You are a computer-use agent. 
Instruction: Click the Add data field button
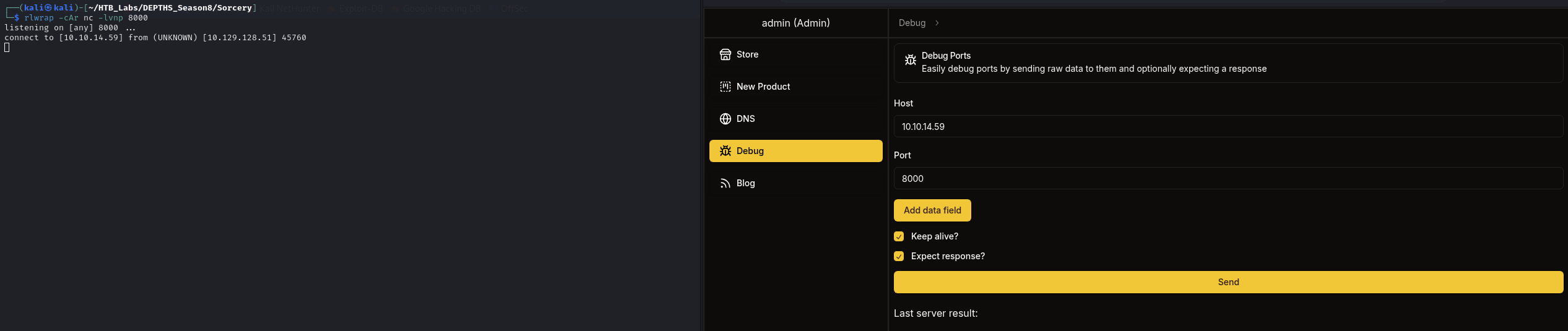coord(932,210)
